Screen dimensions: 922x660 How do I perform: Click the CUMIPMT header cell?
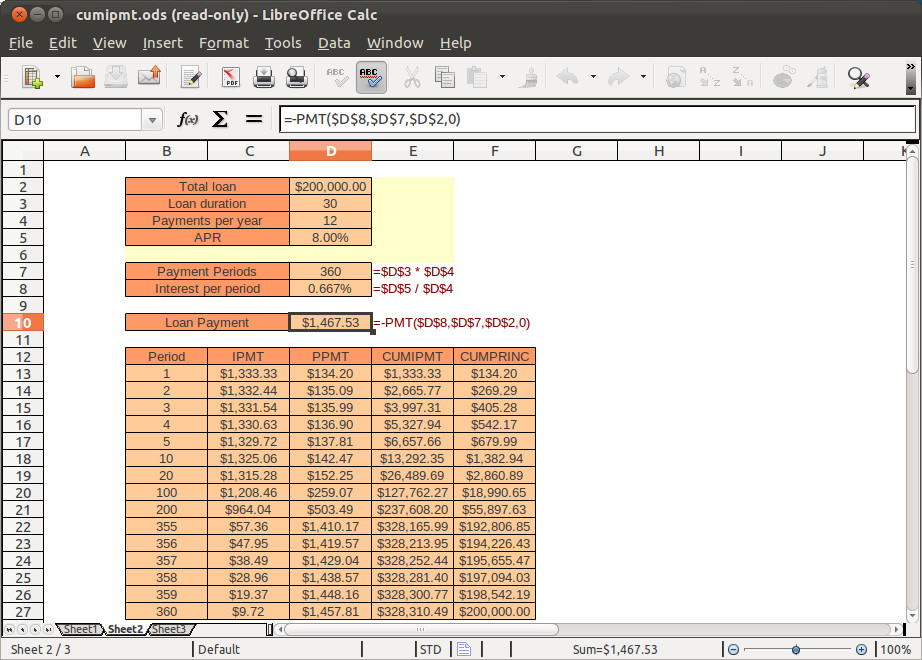(x=412, y=356)
